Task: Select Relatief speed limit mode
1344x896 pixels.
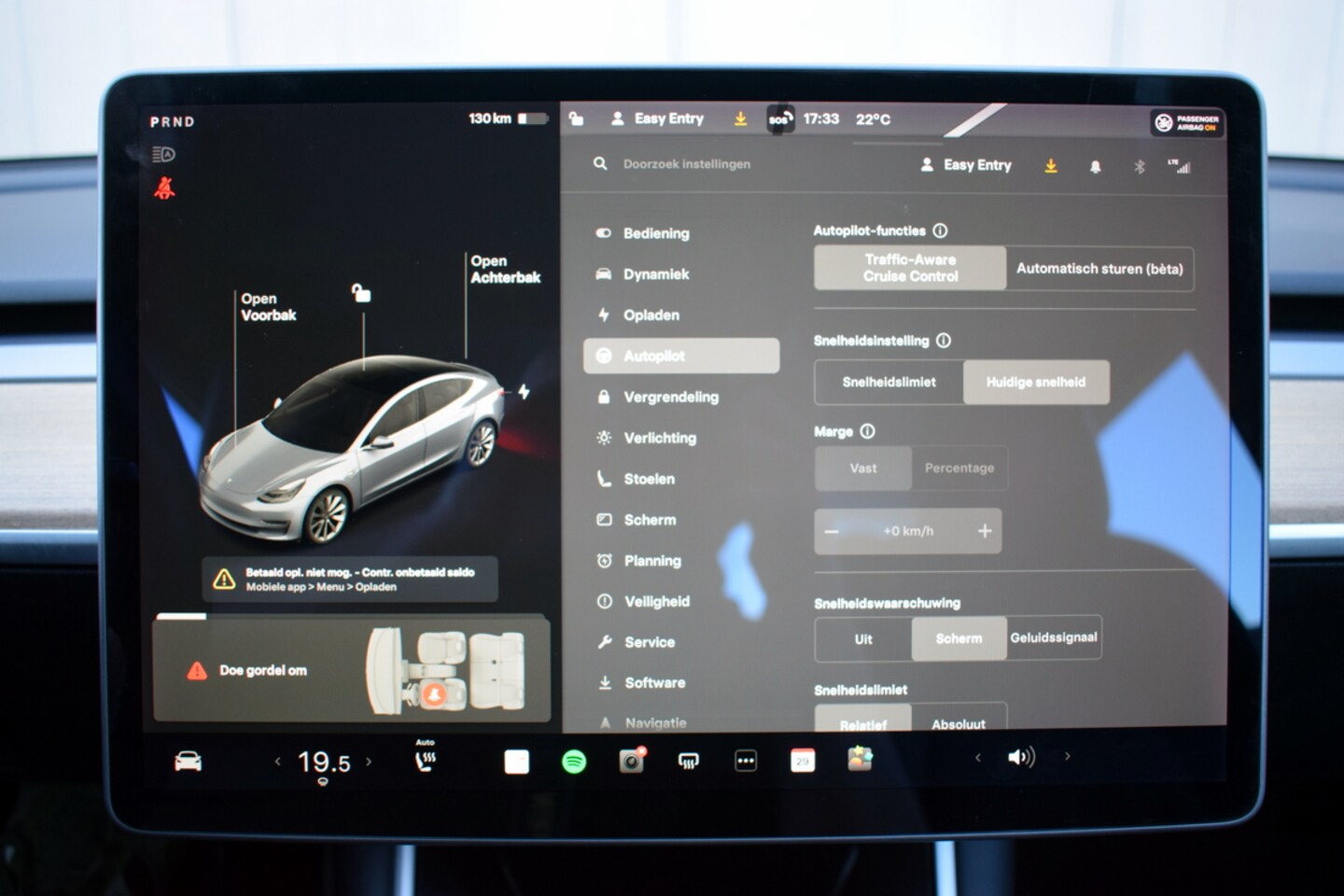Action: pyautogui.click(x=863, y=719)
